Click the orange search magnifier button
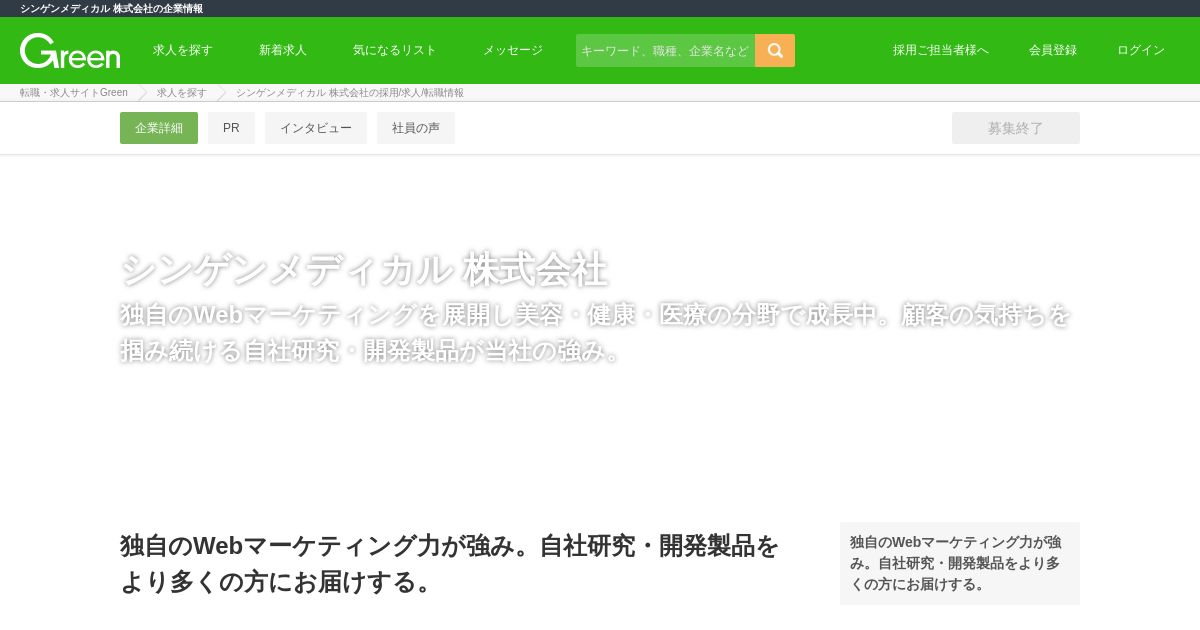Screen dimensions: 1200x630 pyautogui.click(x=775, y=50)
